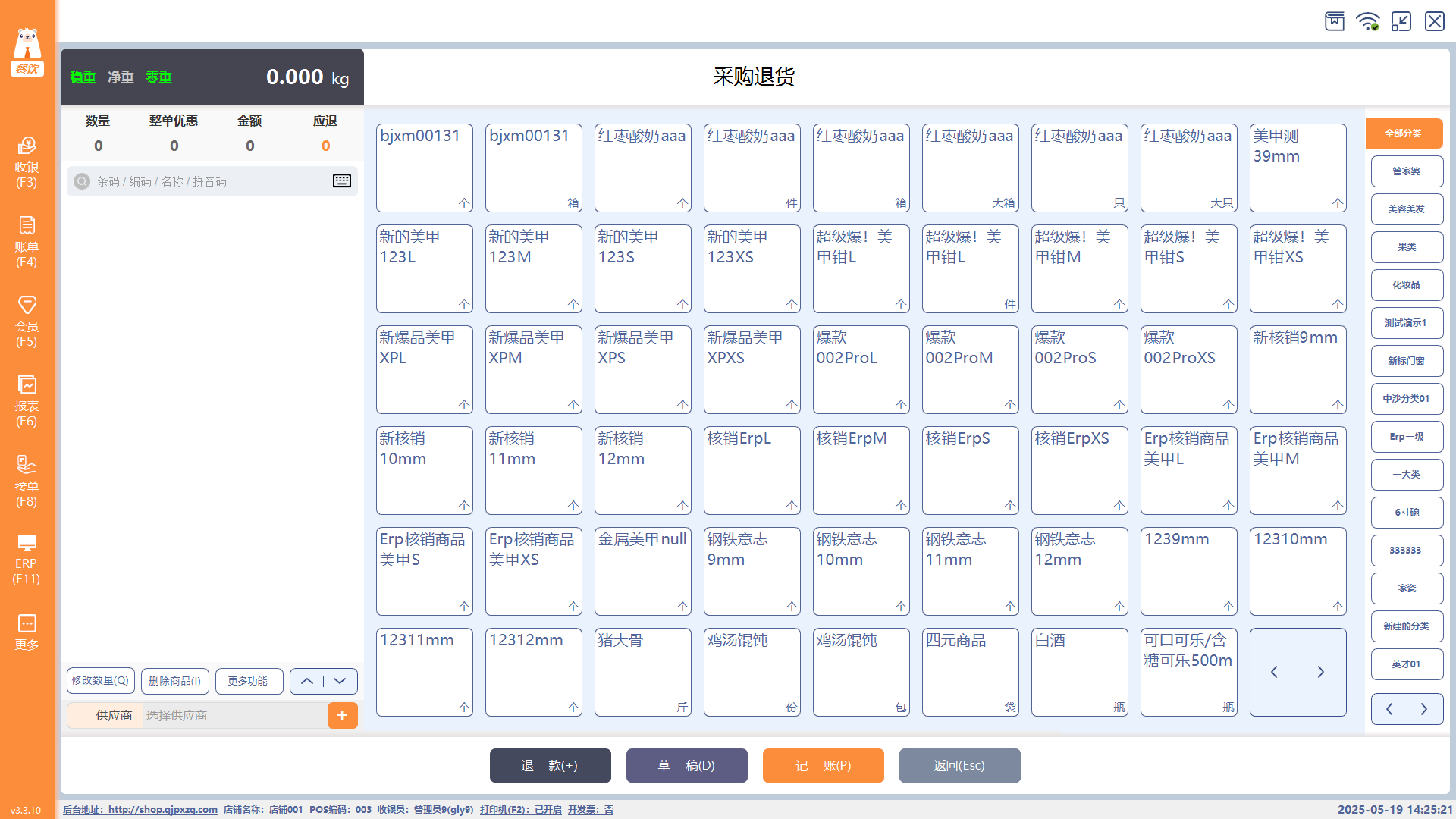The width and height of the screenshot is (1456, 819).
Task: Go to next page of product grid
Action: tap(1321, 672)
